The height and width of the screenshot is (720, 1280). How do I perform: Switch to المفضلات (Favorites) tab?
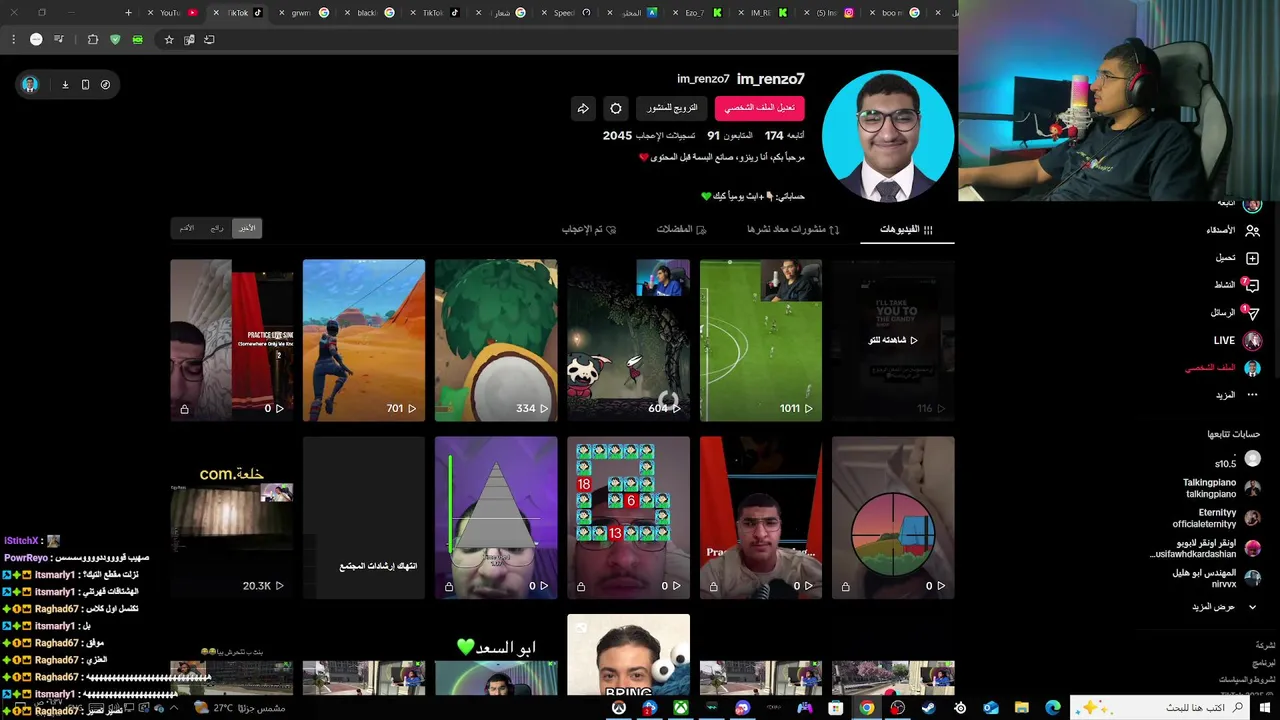pos(681,229)
